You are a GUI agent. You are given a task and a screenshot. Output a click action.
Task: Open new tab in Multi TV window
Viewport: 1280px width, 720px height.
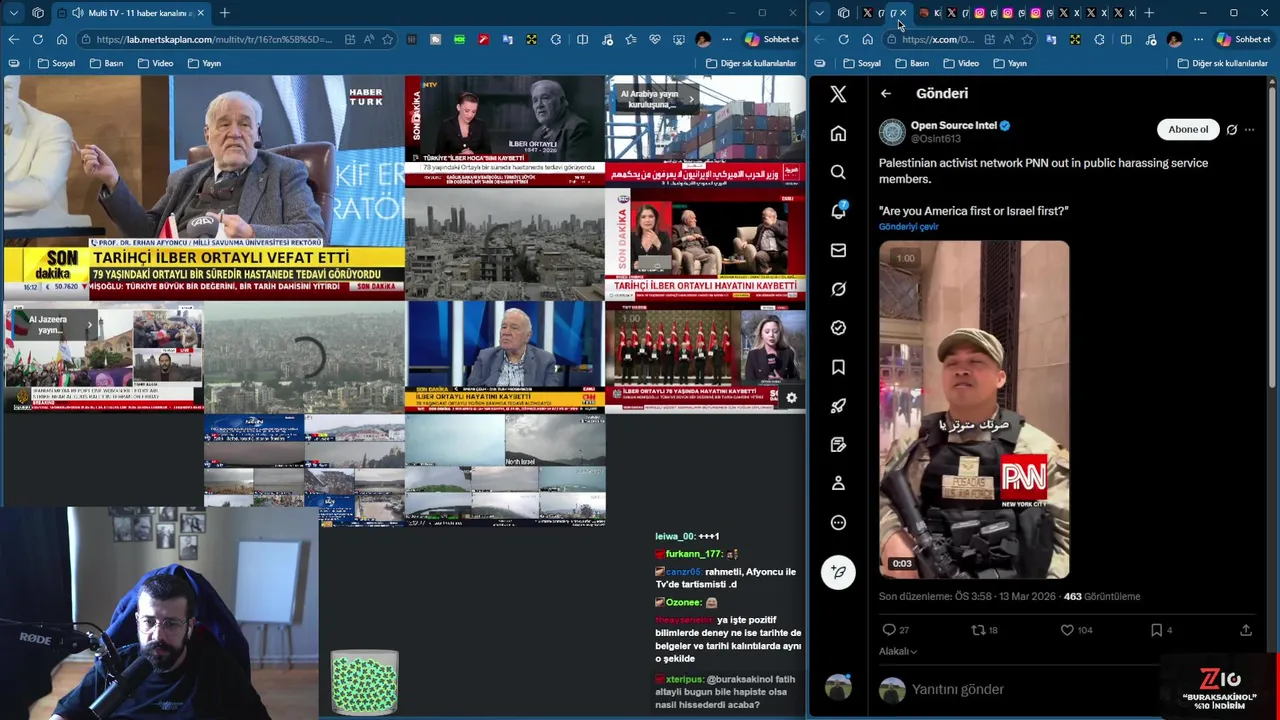tap(224, 13)
